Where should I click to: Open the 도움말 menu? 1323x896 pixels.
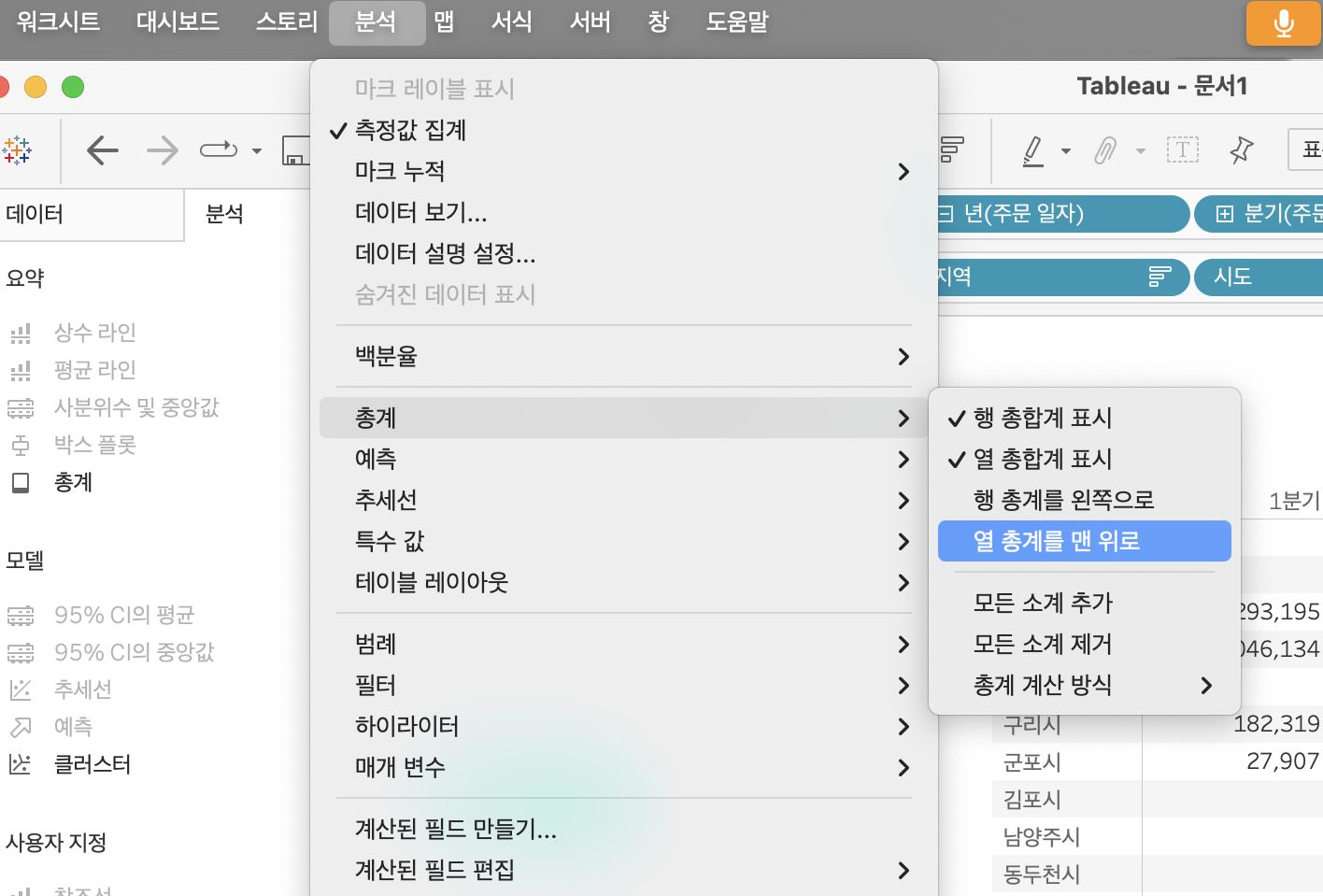[737, 22]
